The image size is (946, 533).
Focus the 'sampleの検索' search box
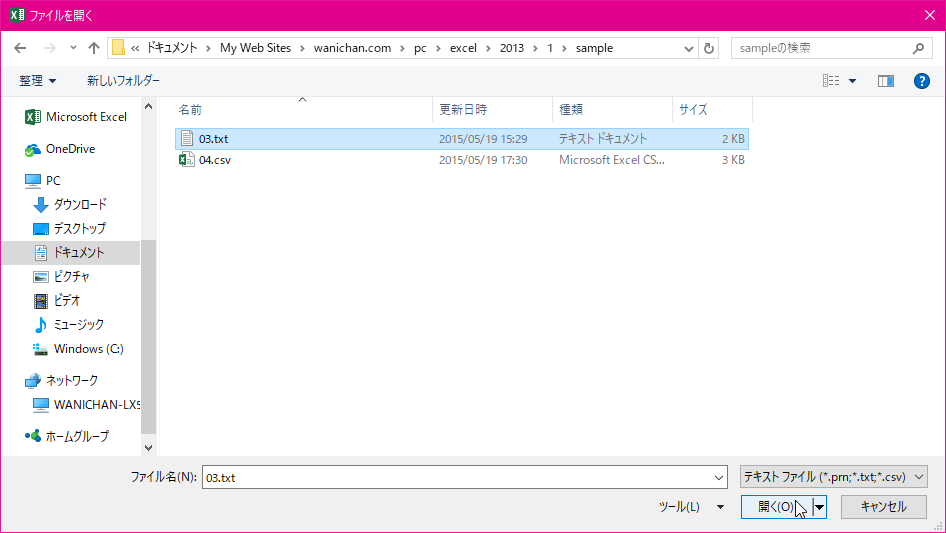point(824,48)
